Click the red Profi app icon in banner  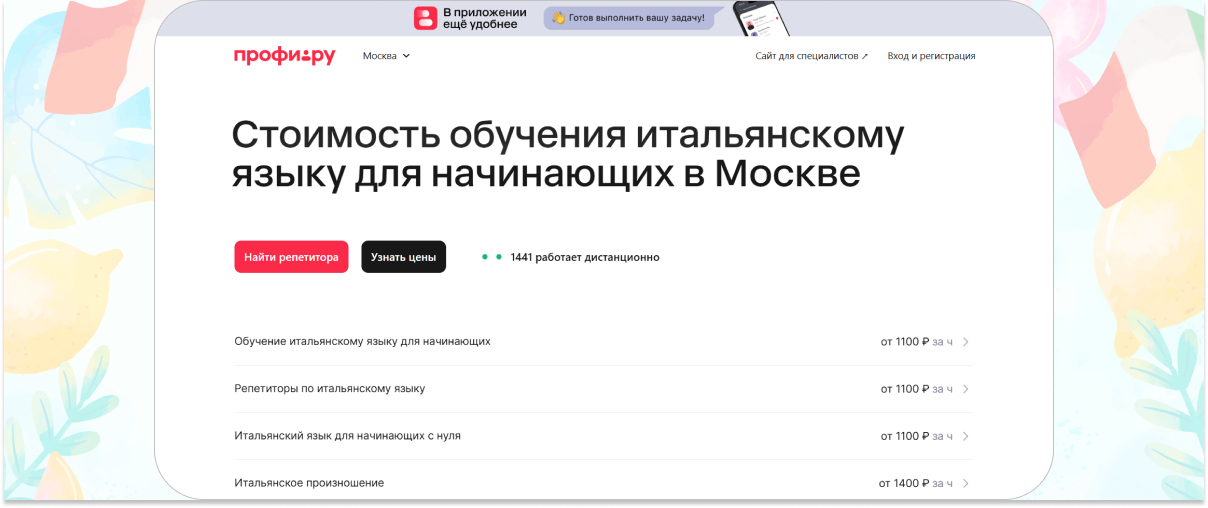pos(426,18)
